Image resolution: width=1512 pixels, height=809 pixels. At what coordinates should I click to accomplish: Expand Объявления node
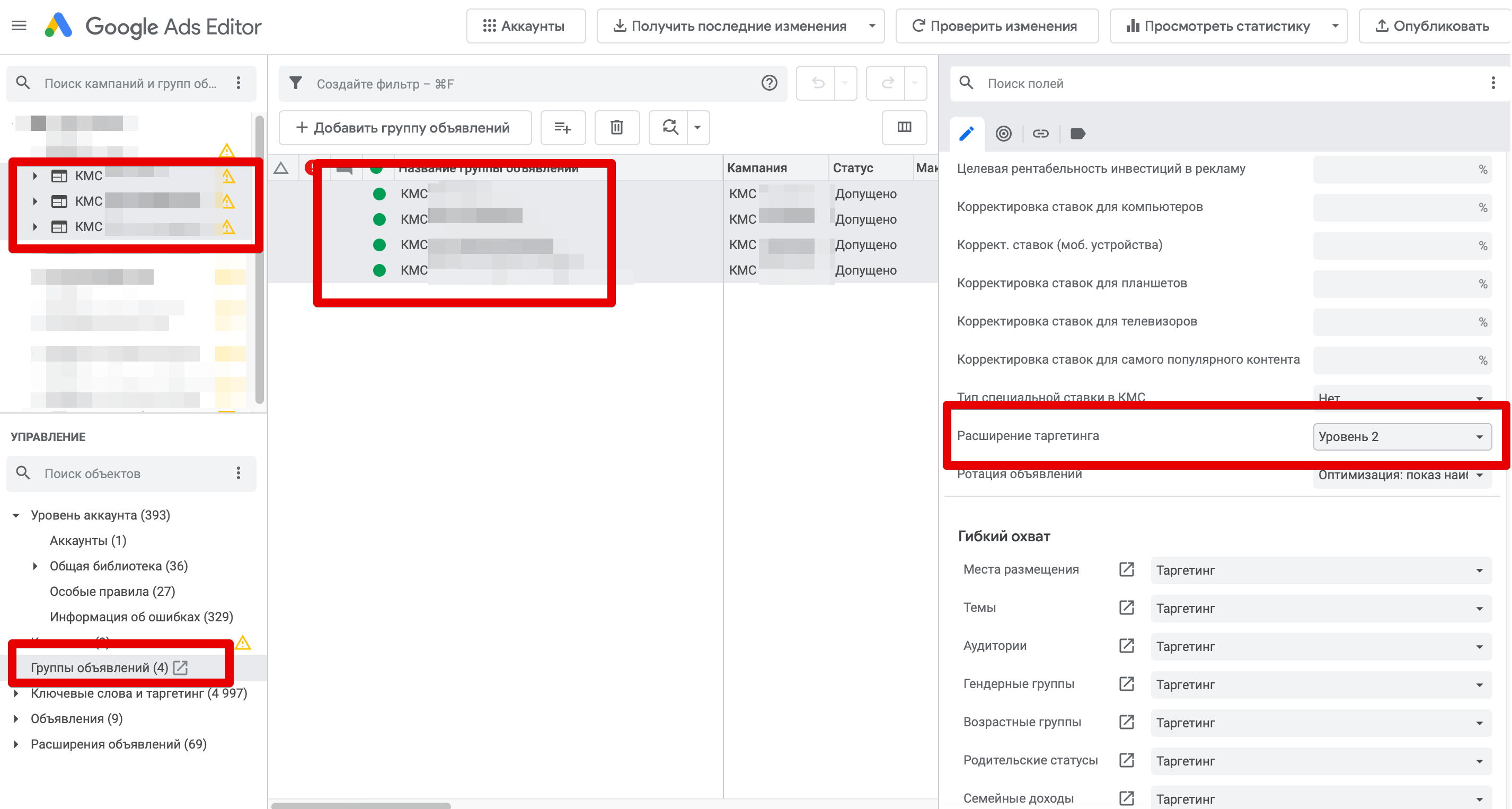coord(16,718)
